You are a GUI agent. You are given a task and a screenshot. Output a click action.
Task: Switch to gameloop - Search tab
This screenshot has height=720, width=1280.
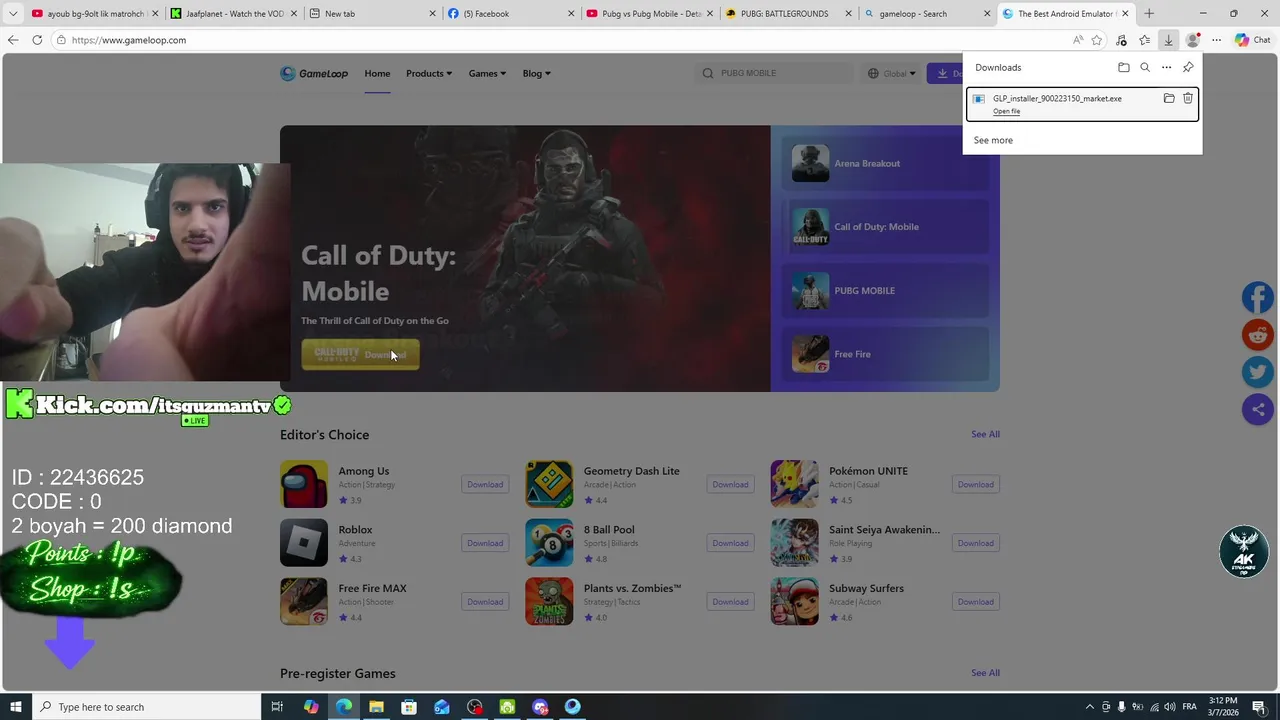click(x=928, y=14)
